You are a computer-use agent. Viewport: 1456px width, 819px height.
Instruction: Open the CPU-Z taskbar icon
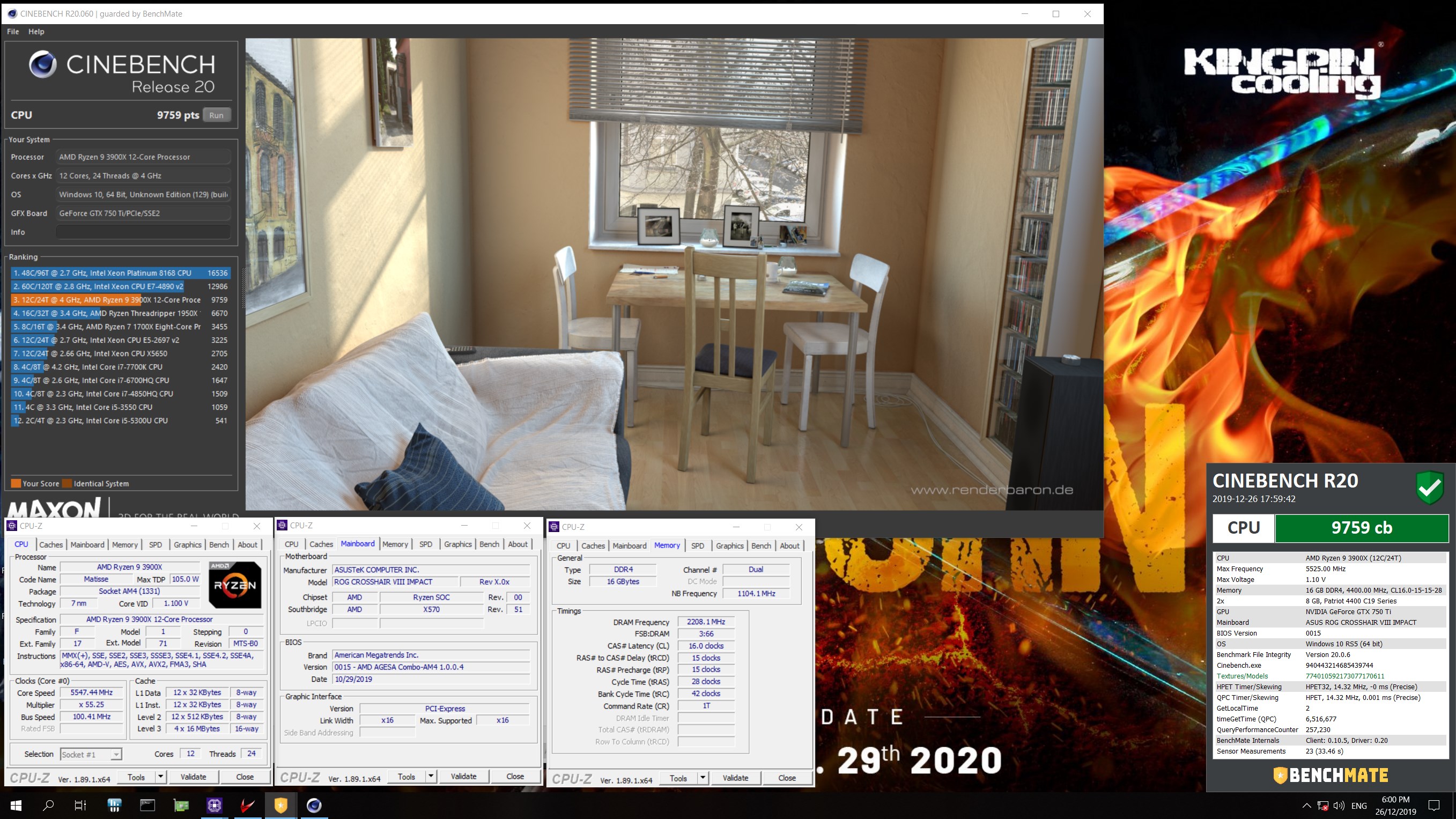tap(214, 805)
